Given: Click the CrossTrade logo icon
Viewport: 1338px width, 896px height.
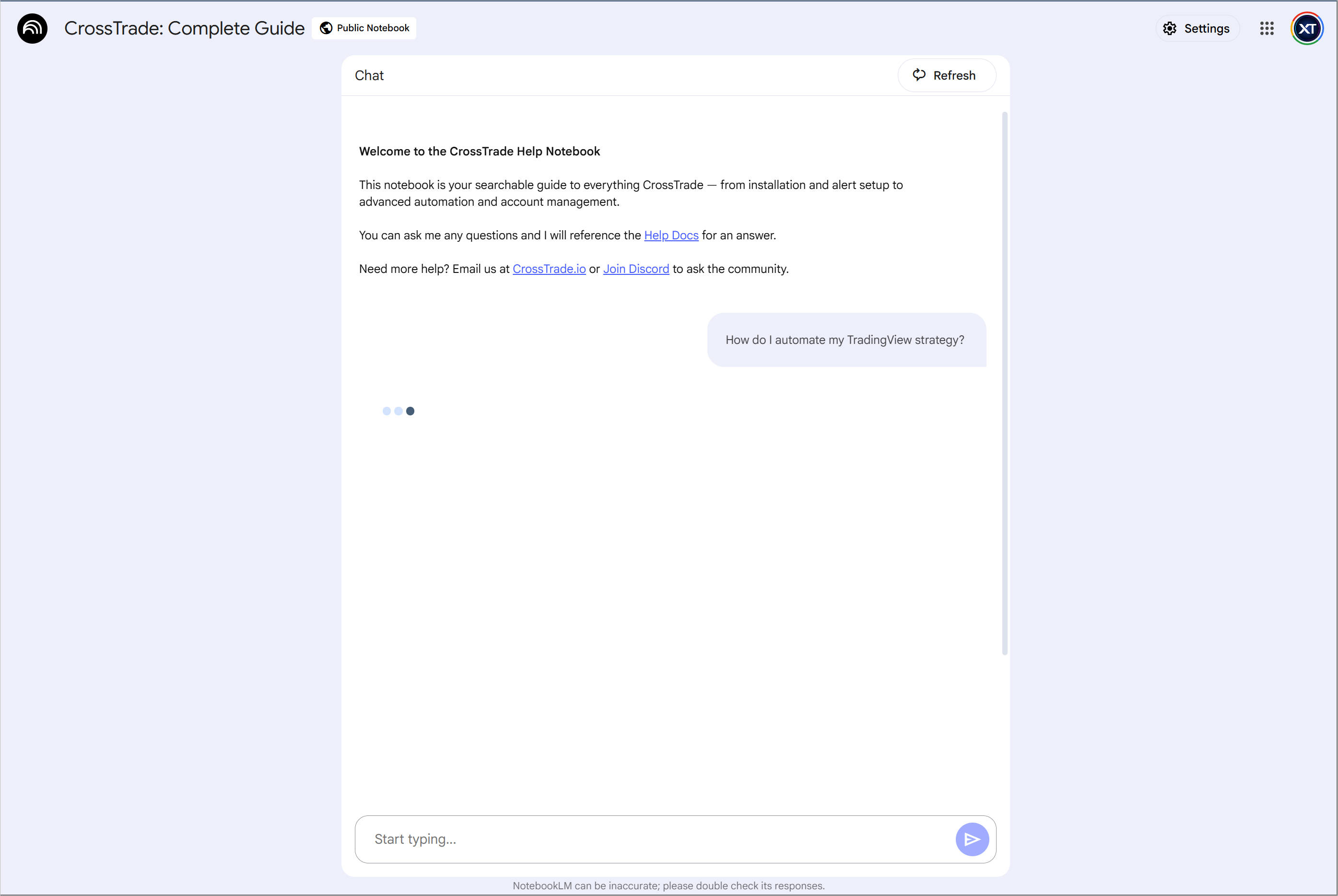Looking at the screenshot, I should click(32, 28).
